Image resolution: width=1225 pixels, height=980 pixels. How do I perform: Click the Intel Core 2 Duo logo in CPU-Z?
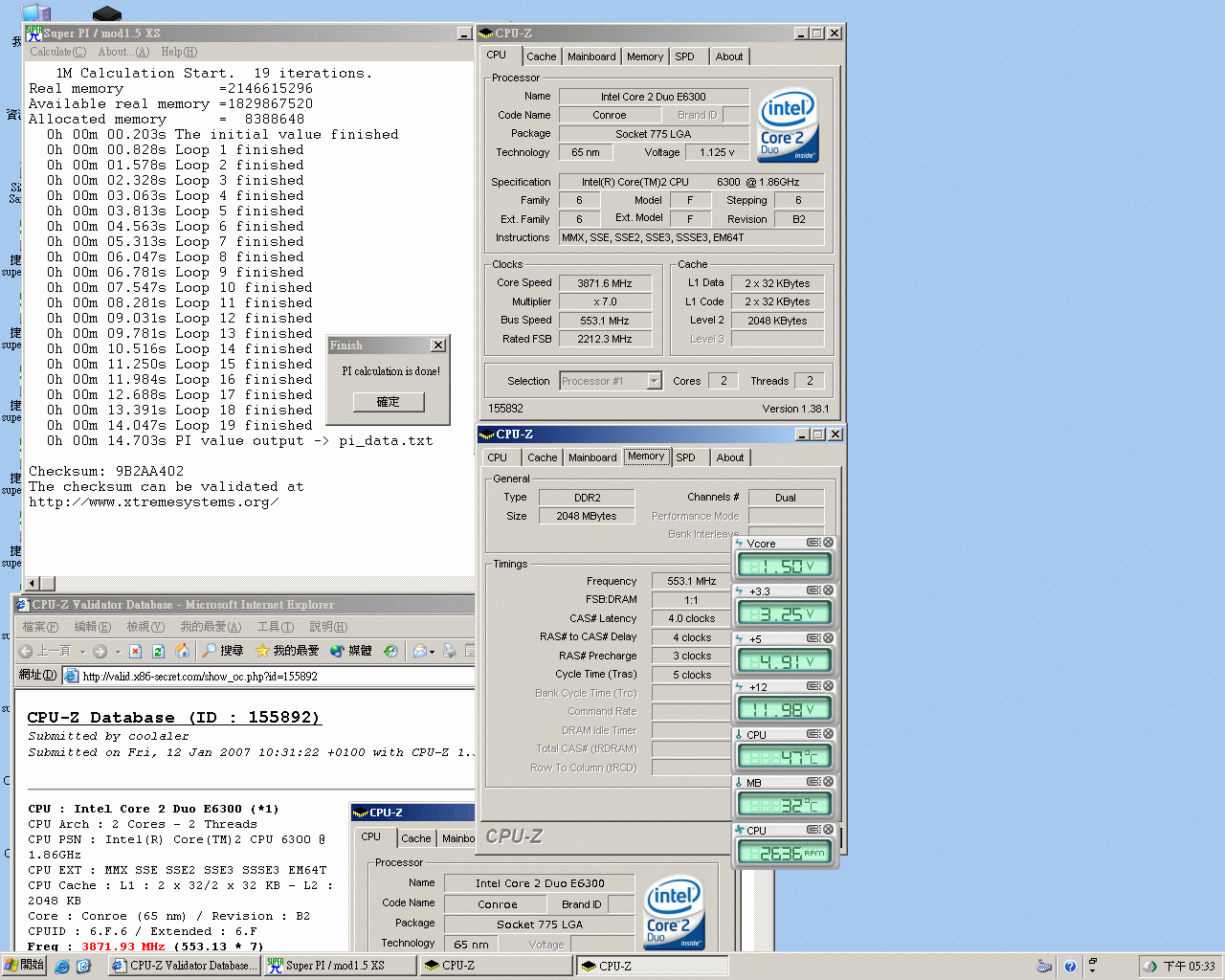point(788,125)
